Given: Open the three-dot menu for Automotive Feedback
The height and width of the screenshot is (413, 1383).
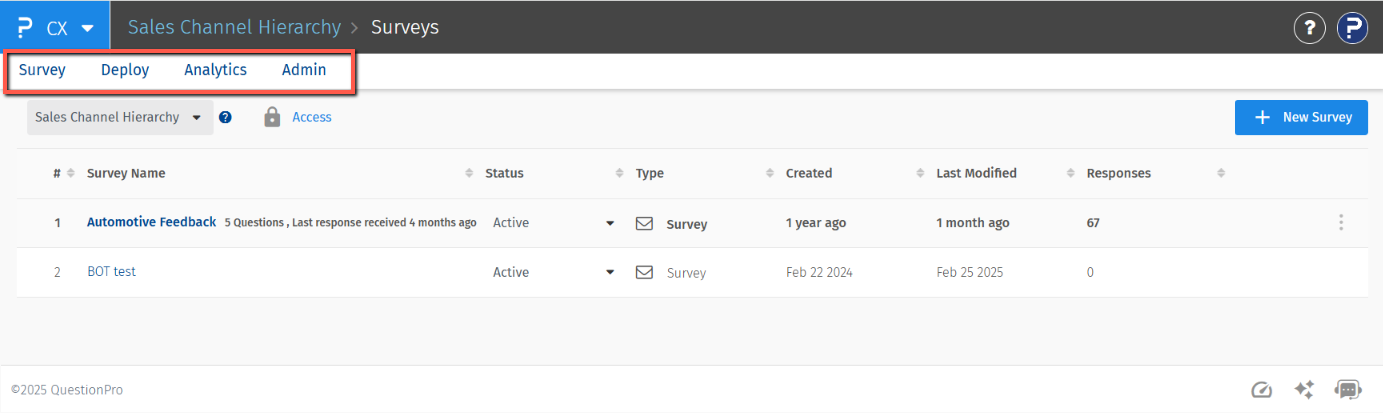Looking at the screenshot, I should click(x=1341, y=223).
